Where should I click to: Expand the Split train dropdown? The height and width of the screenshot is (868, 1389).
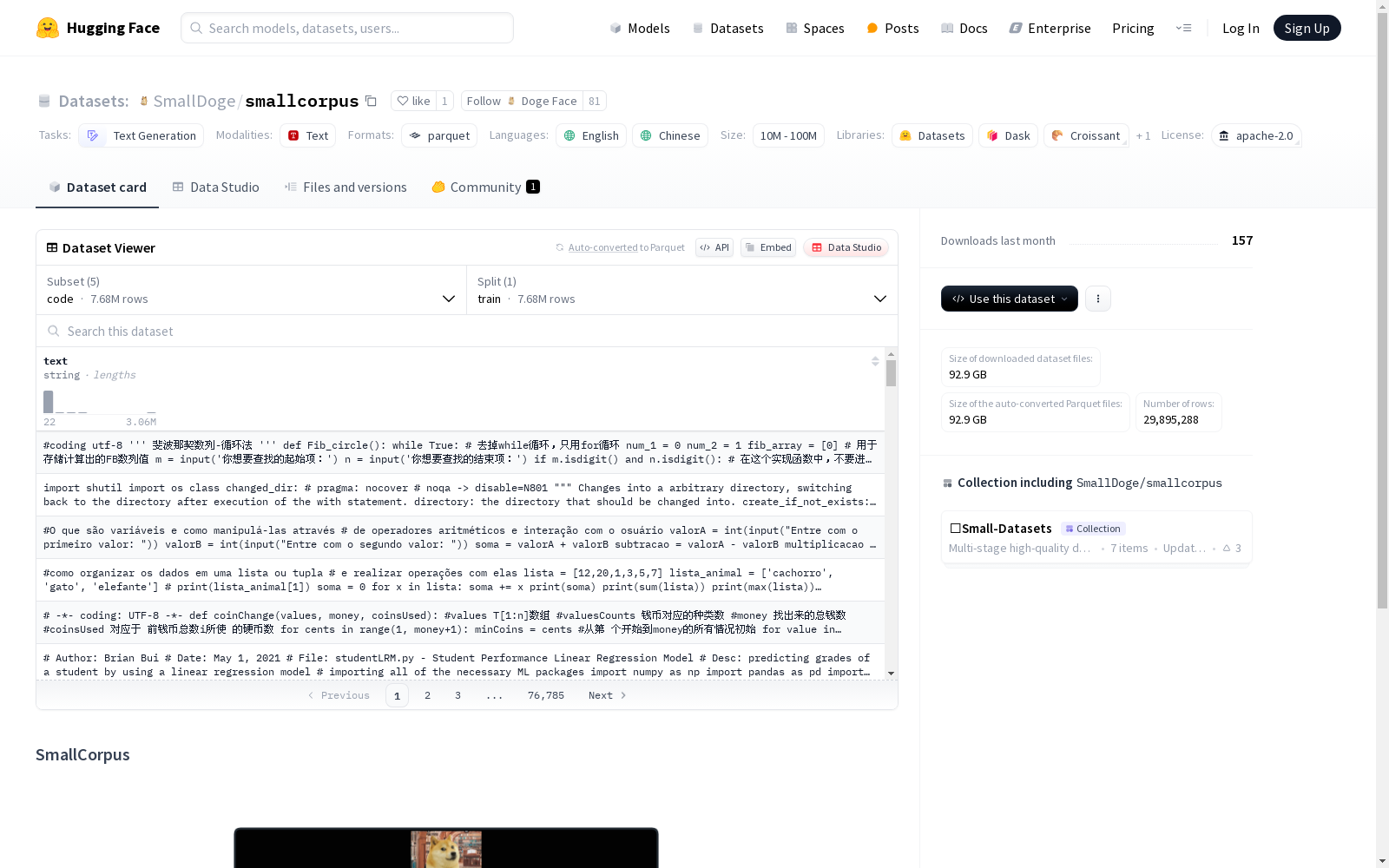[x=682, y=290]
